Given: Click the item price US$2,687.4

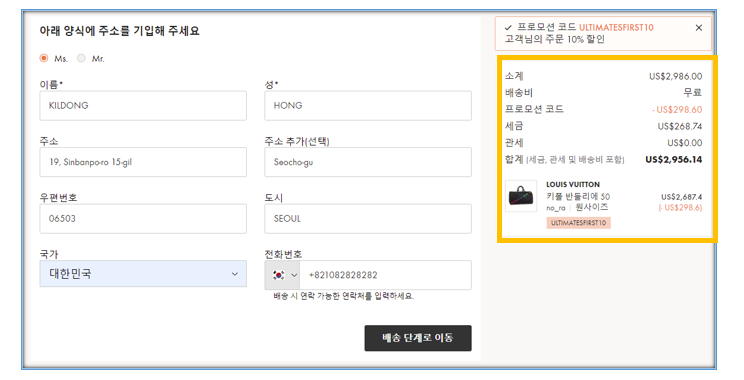Looking at the screenshot, I should [681, 197].
